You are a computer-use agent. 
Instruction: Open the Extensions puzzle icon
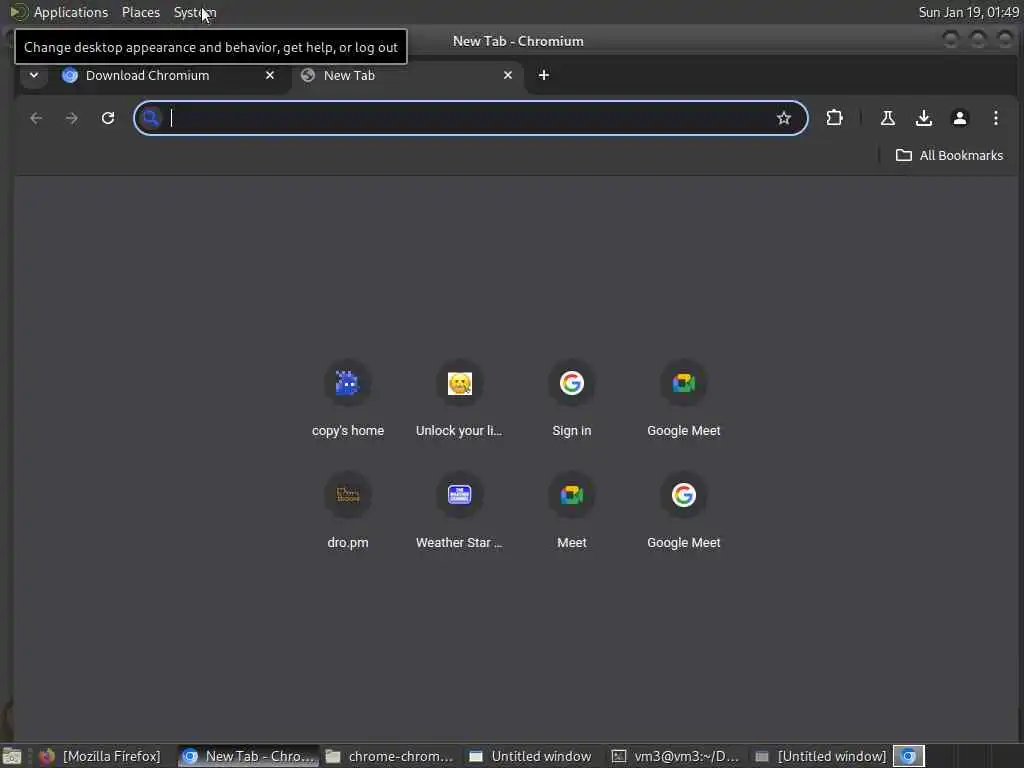pyautogui.click(x=834, y=118)
